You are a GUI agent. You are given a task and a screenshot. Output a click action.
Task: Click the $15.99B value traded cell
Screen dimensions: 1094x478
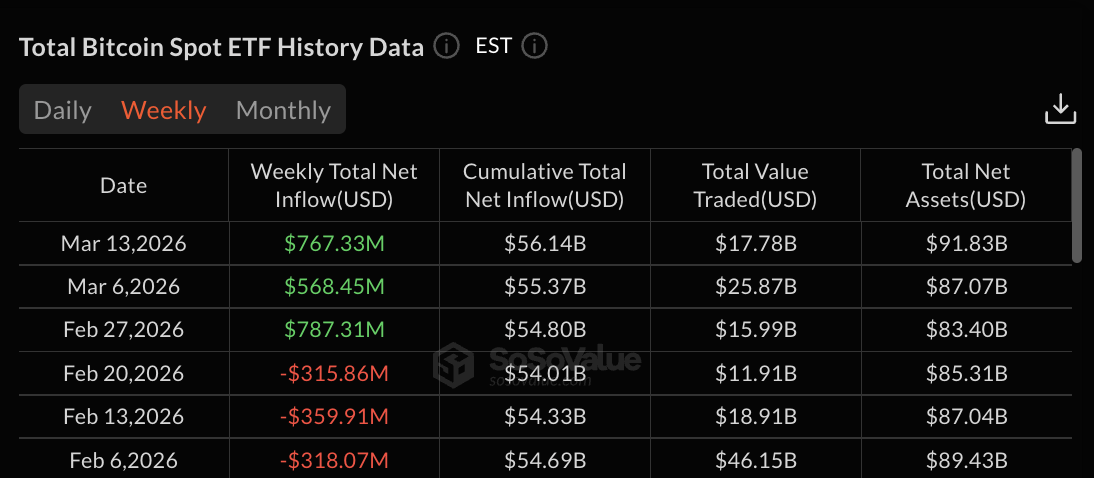756,329
